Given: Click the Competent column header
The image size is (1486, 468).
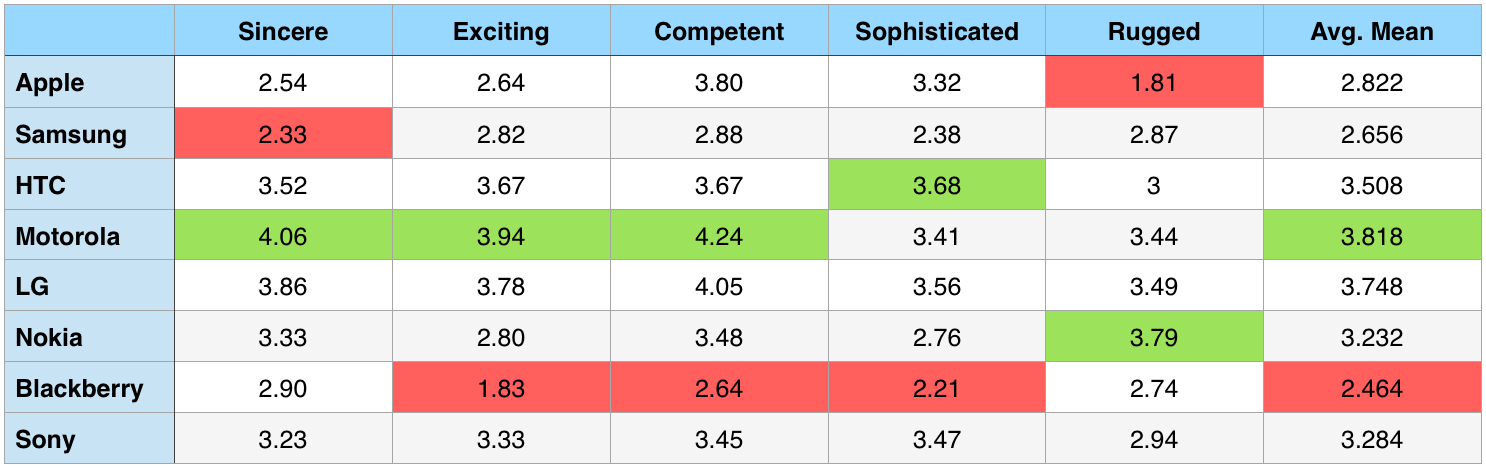Looking at the screenshot, I should pos(719,31).
